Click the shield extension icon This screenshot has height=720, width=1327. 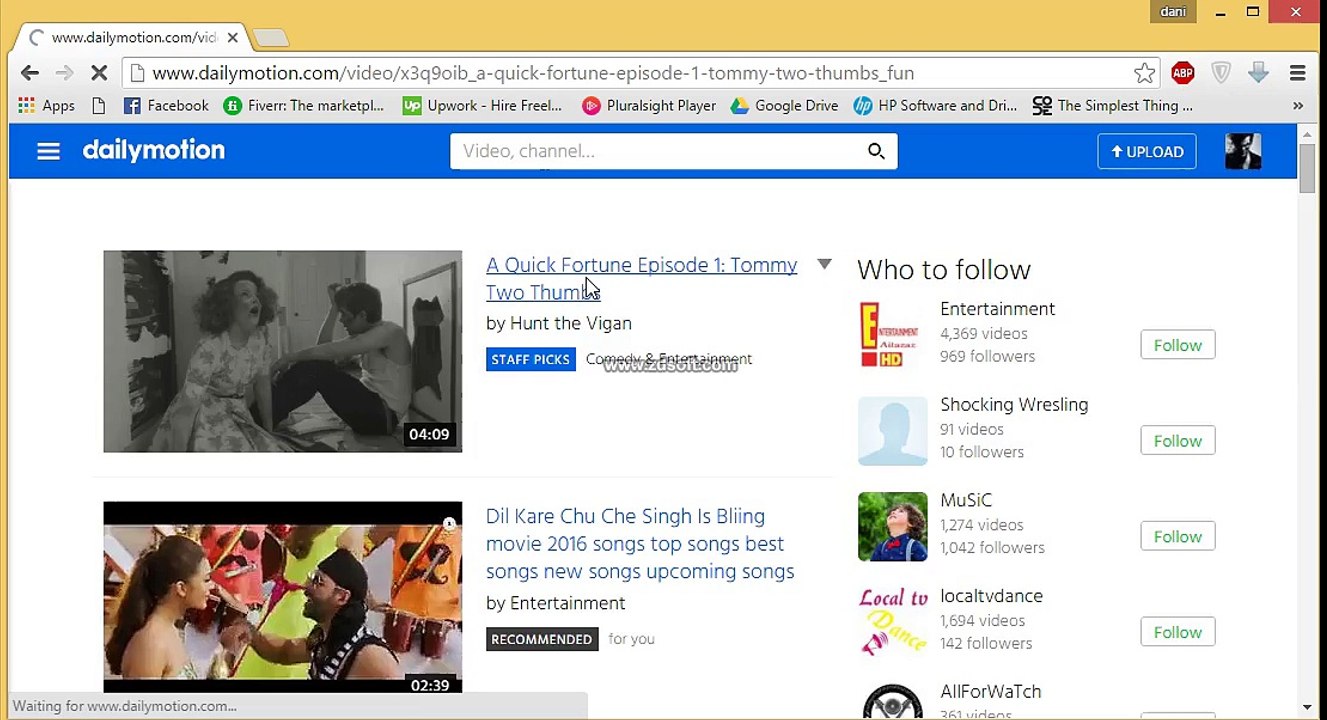click(1221, 73)
